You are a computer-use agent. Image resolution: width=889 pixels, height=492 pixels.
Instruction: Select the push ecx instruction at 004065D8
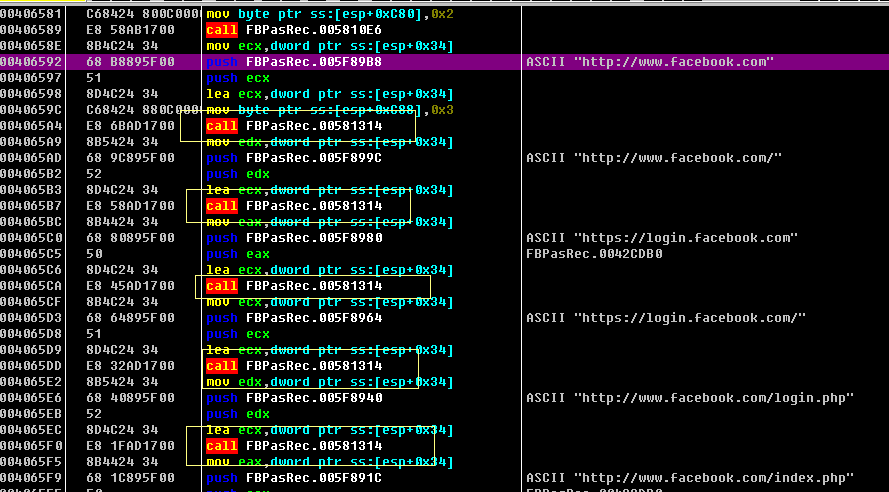tap(238, 333)
